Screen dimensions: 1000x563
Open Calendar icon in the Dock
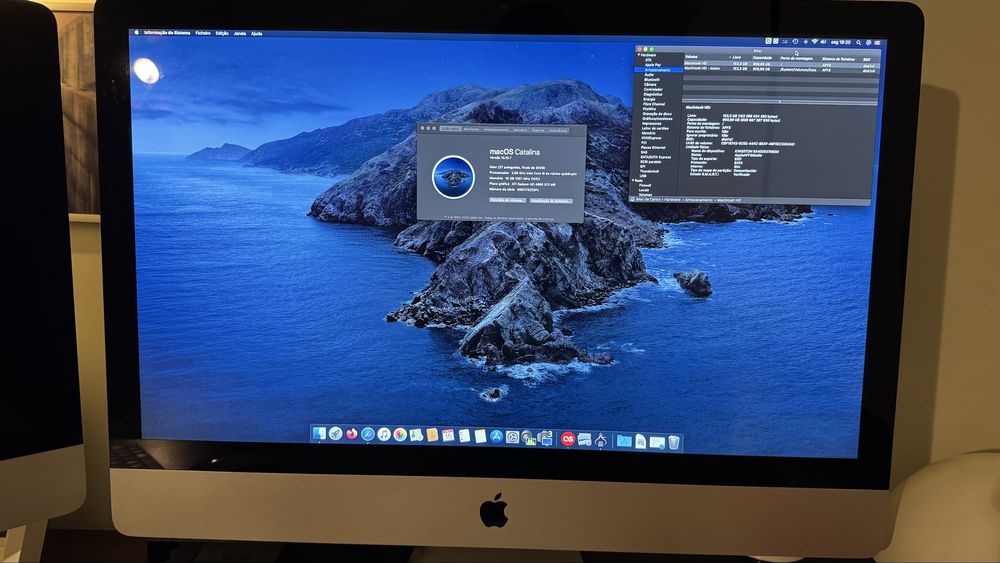(448, 435)
